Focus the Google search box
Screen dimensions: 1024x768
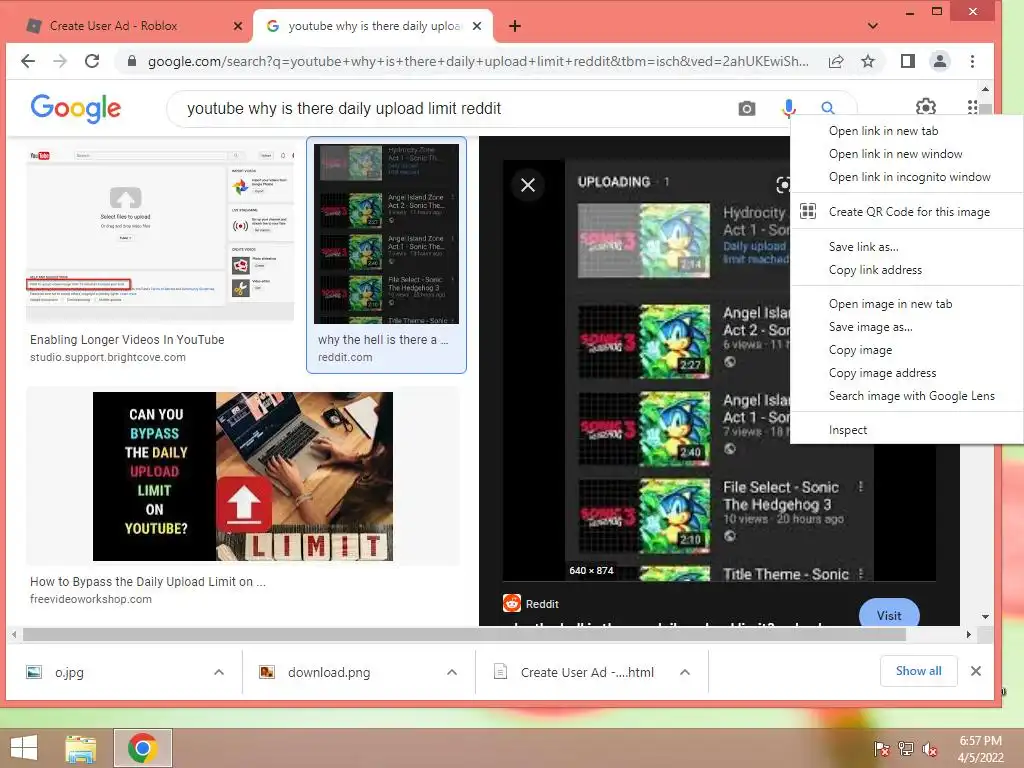tap(451, 108)
